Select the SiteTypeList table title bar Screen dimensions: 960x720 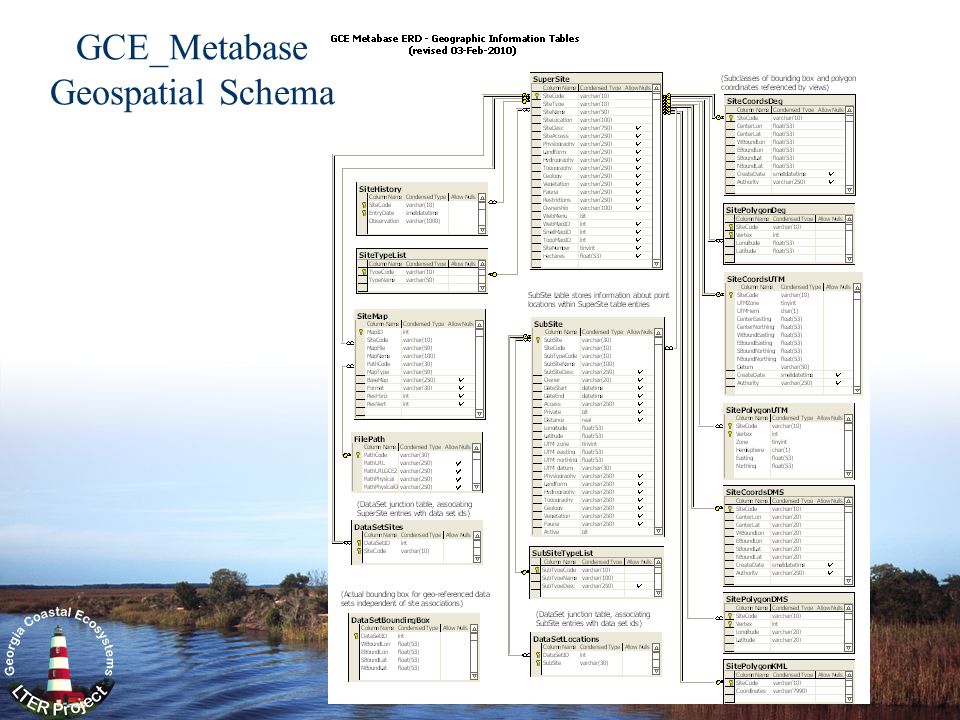422,255
